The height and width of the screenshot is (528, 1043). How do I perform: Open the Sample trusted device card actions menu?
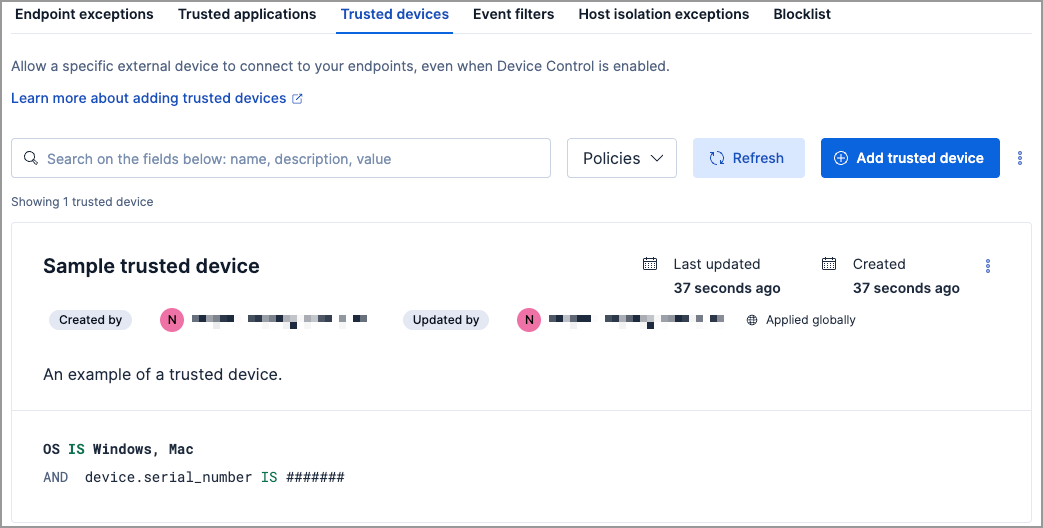click(x=988, y=266)
